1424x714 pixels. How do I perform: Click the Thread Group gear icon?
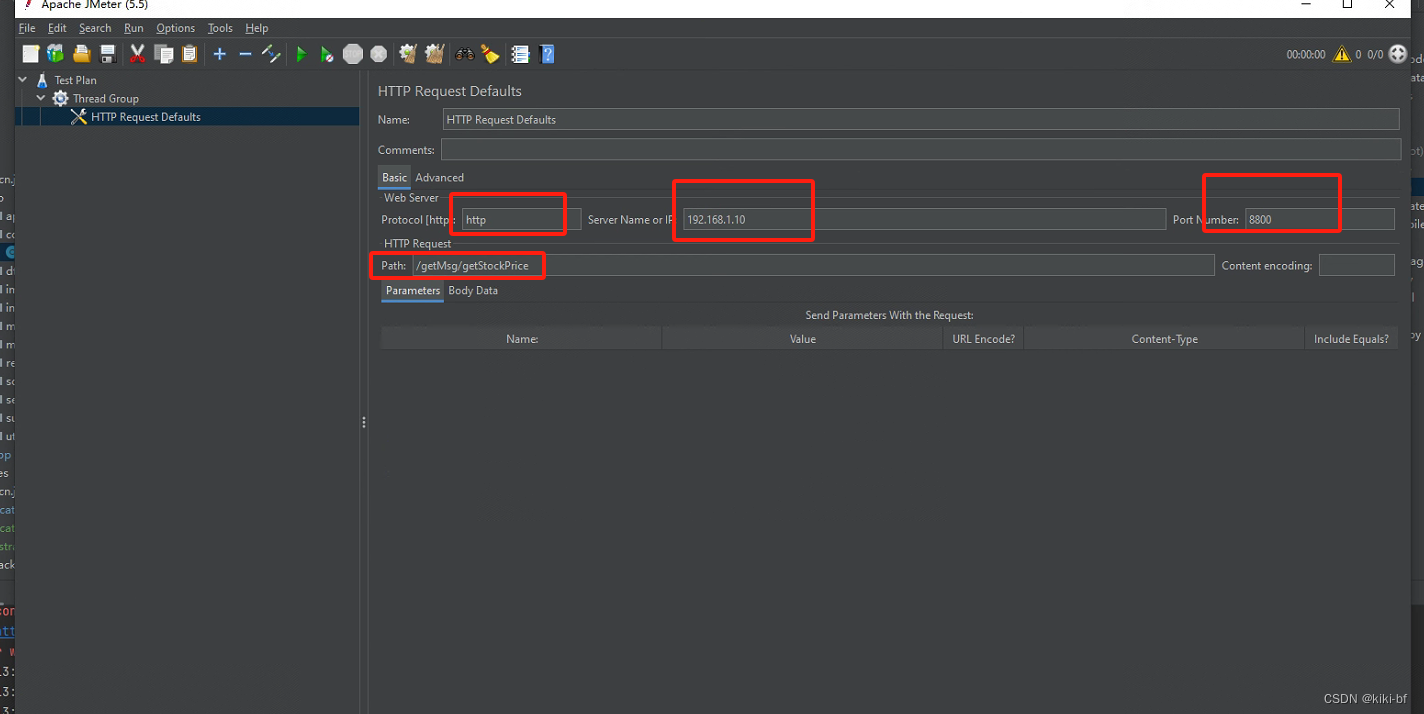point(60,98)
